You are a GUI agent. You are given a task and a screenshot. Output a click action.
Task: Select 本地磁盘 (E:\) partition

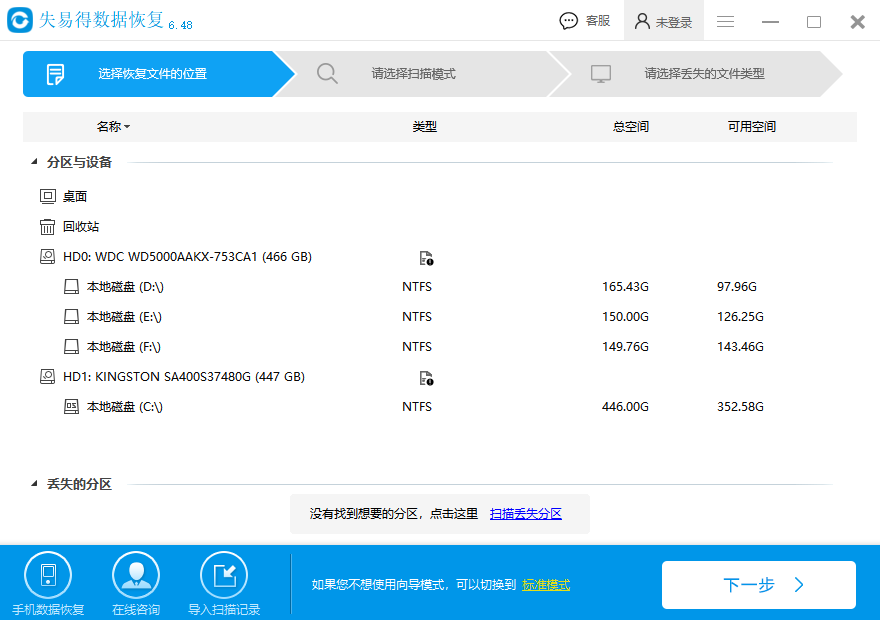pyautogui.click(x=124, y=317)
